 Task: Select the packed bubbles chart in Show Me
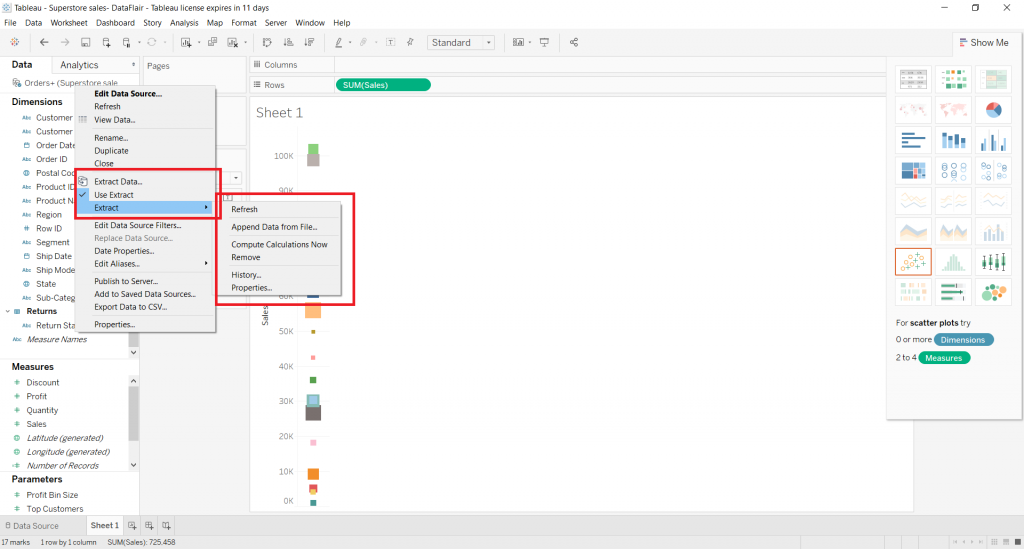pos(993,292)
